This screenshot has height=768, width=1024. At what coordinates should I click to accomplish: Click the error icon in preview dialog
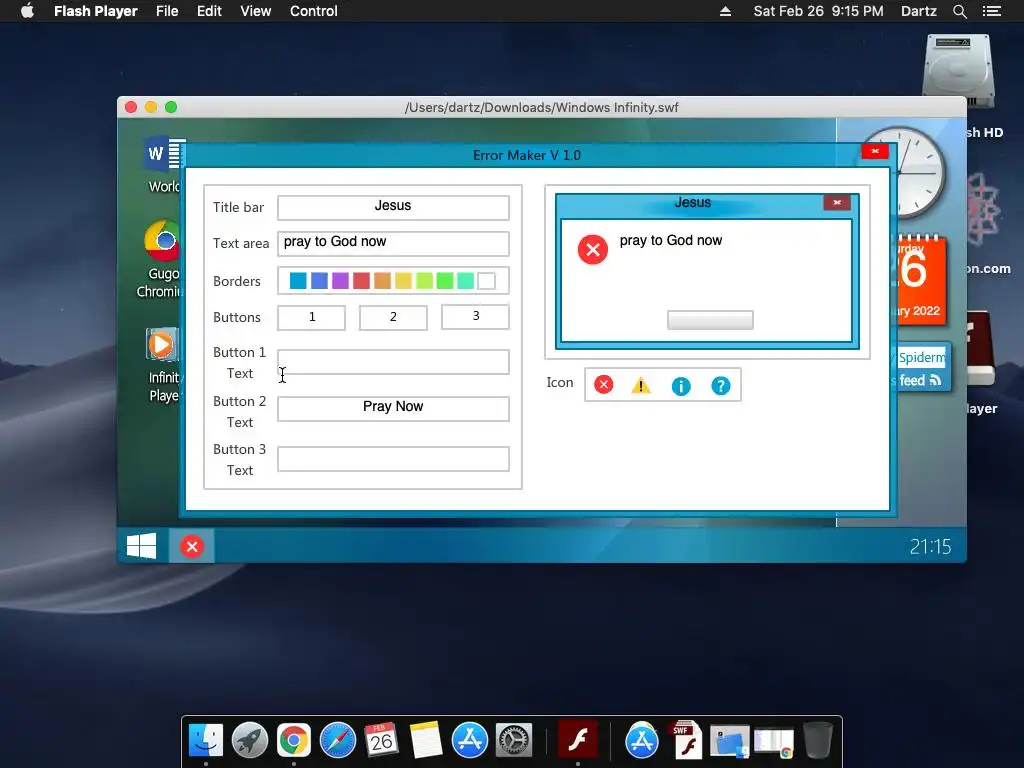592,249
